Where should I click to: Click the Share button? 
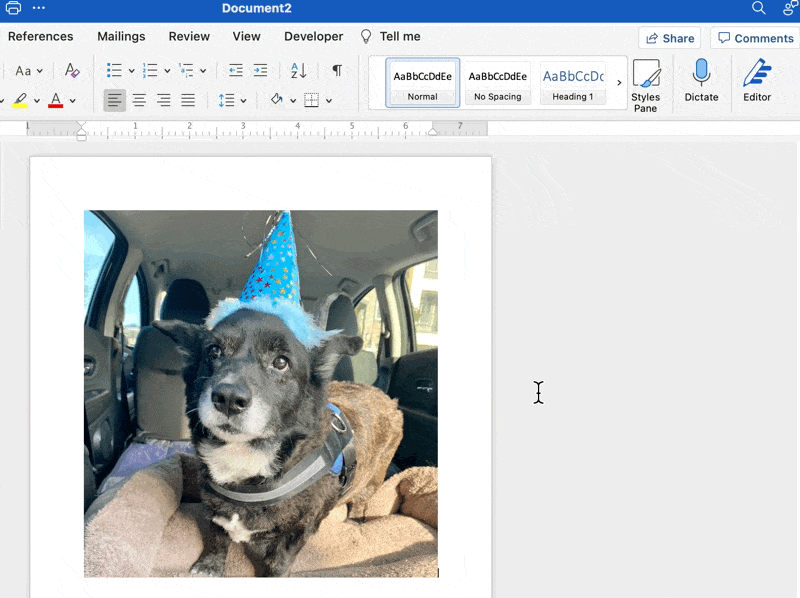coord(669,38)
